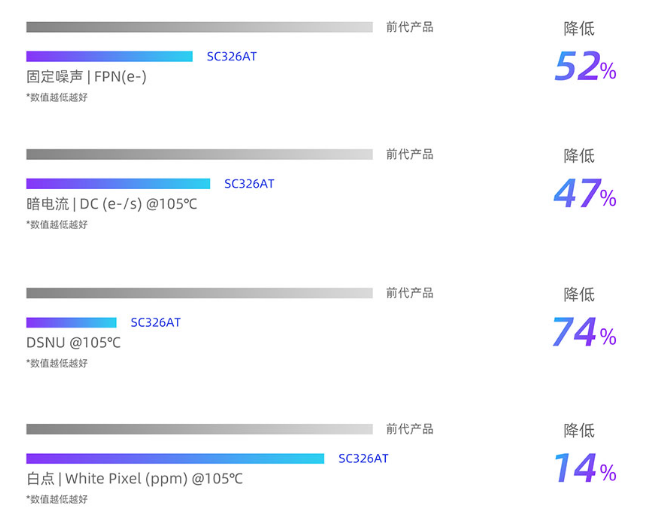This screenshot has height=526, width=647.
Task: Click the SC326AT bar above the FPN label
Action: pyautogui.click(x=109, y=57)
